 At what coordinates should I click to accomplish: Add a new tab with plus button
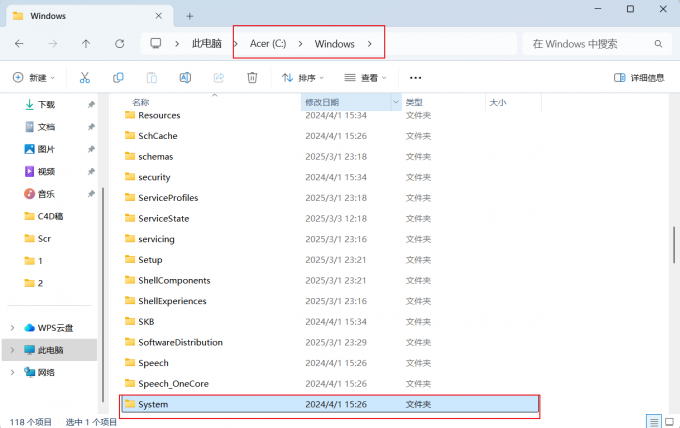point(190,16)
